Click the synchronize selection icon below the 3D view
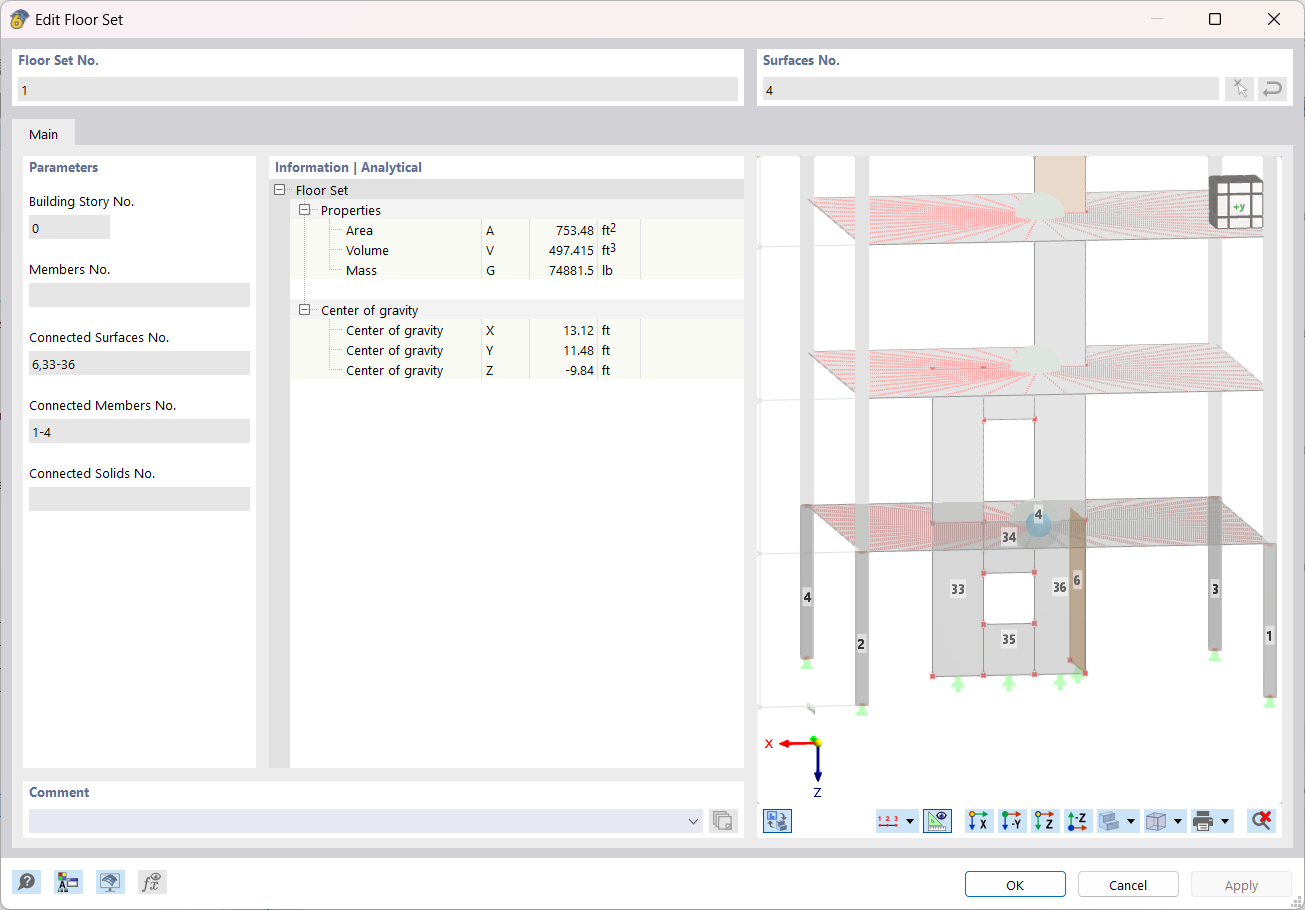This screenshot has height=910, width=1305. pyautogui.click(x=777, y=821)
